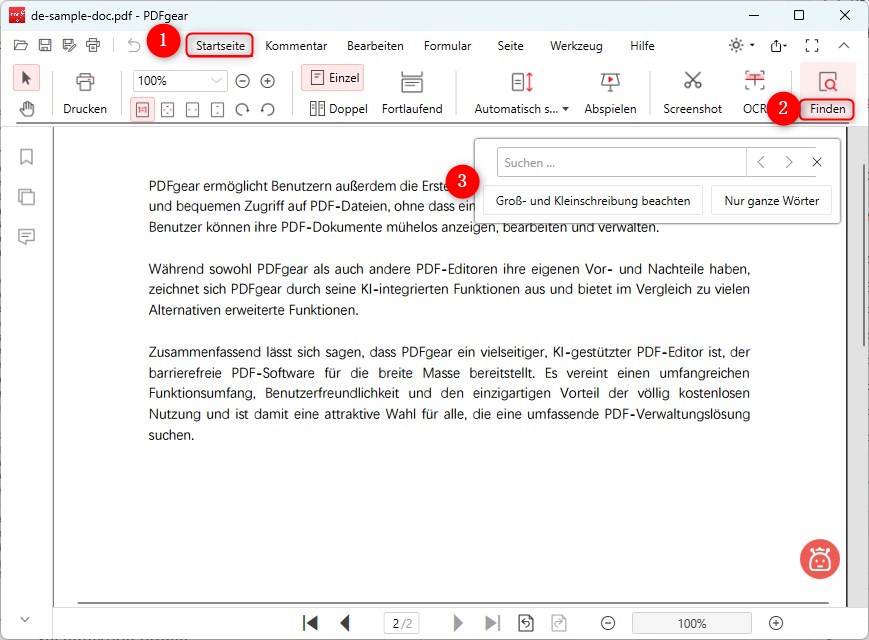This screenshot has width=869, height=640.
Task: Zoom out with the minus icon beside the 100% box
Action: tap(242, 81)
